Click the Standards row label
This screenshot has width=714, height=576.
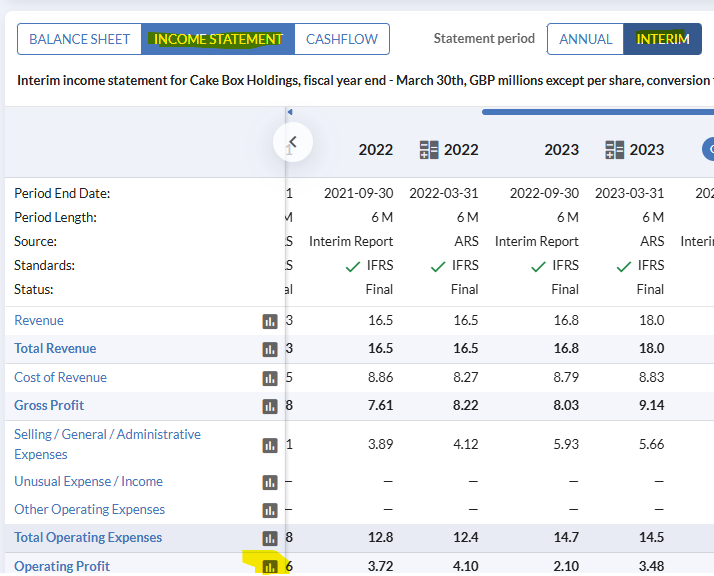coord(45,265)
